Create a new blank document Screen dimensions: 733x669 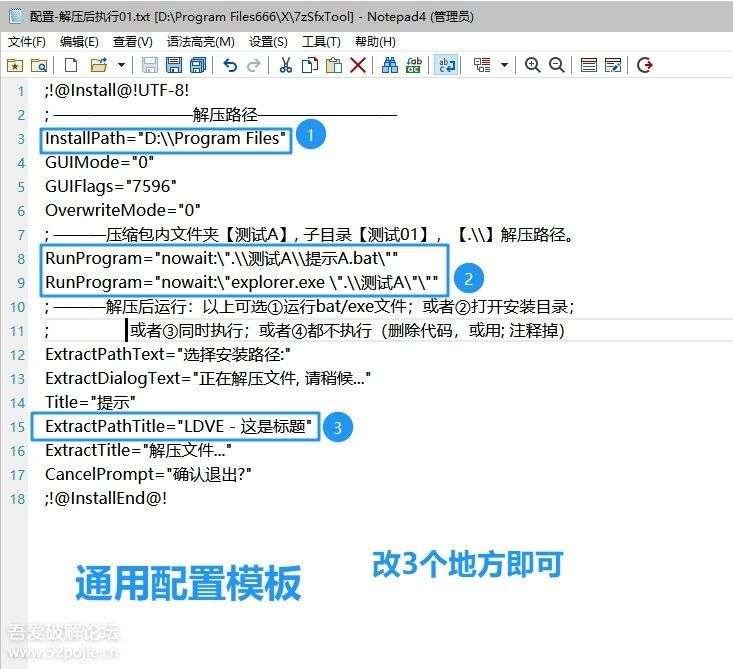pos(71,65)
